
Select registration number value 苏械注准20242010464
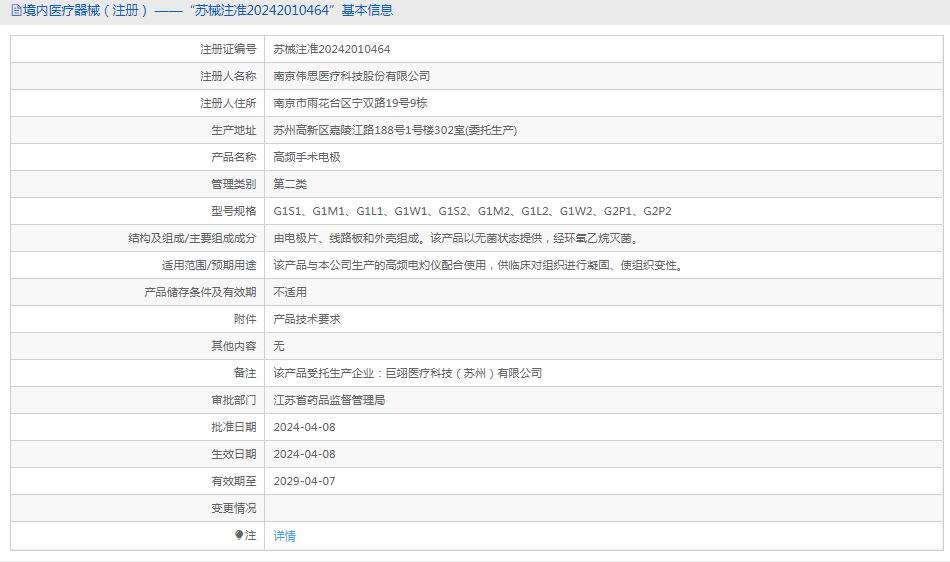(x=331, y=49)
